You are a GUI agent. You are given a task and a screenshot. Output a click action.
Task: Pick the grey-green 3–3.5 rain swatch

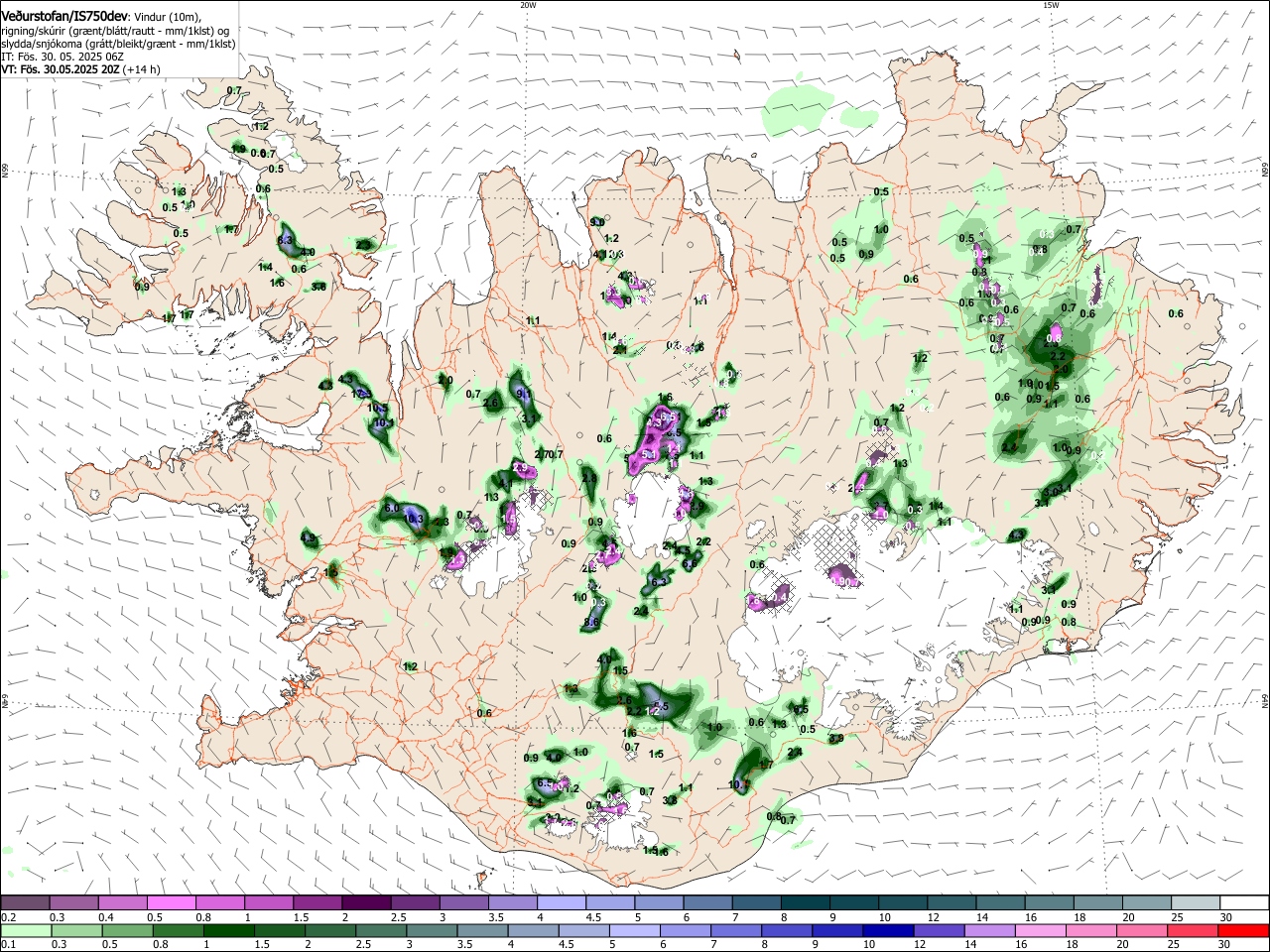(432, 930)
